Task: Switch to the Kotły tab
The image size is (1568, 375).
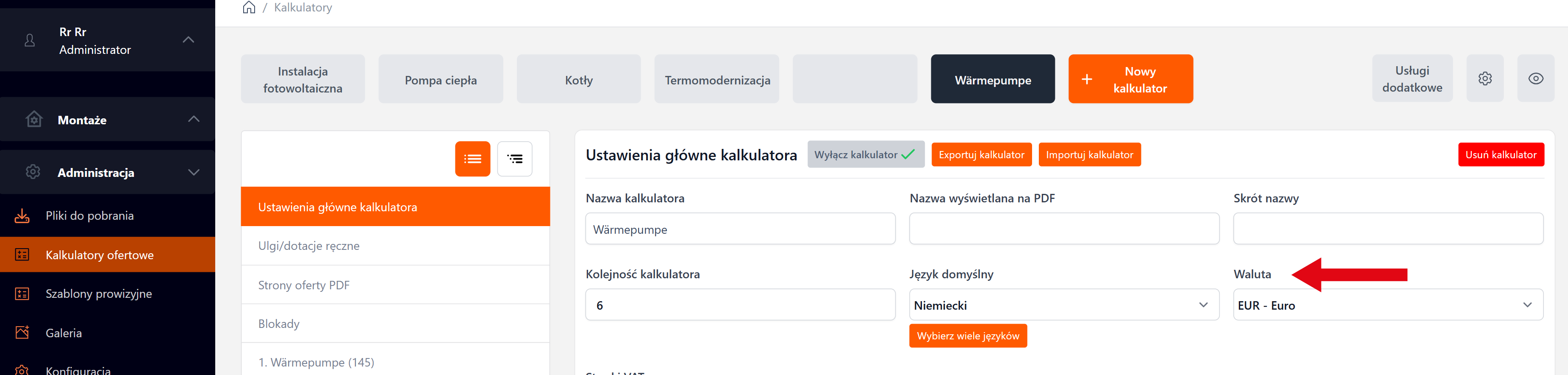Action: 578,78
